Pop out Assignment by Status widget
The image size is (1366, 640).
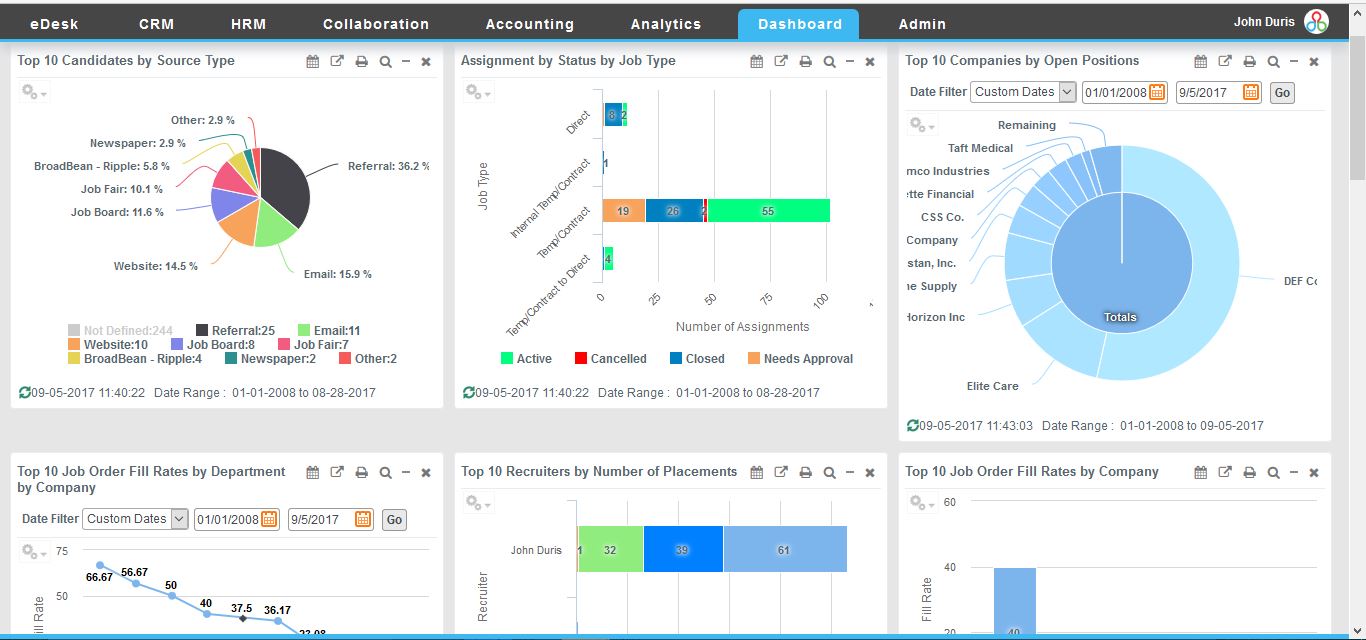click(x=781, y=62)
